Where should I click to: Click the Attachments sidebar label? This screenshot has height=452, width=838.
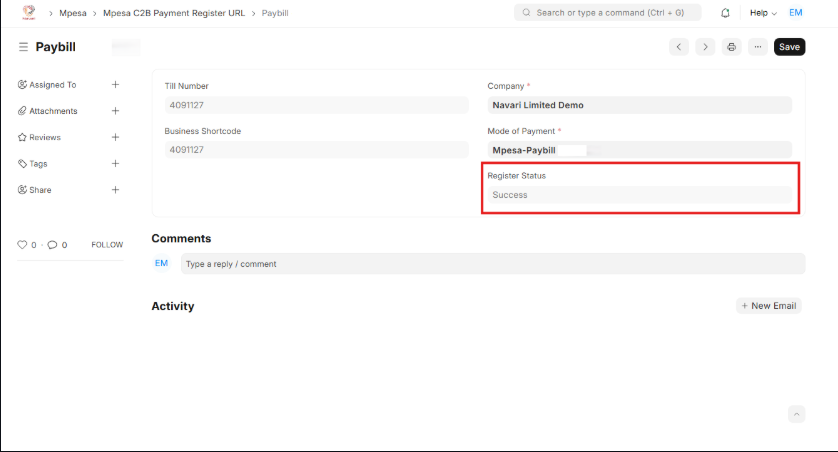[x=53, y=111]
